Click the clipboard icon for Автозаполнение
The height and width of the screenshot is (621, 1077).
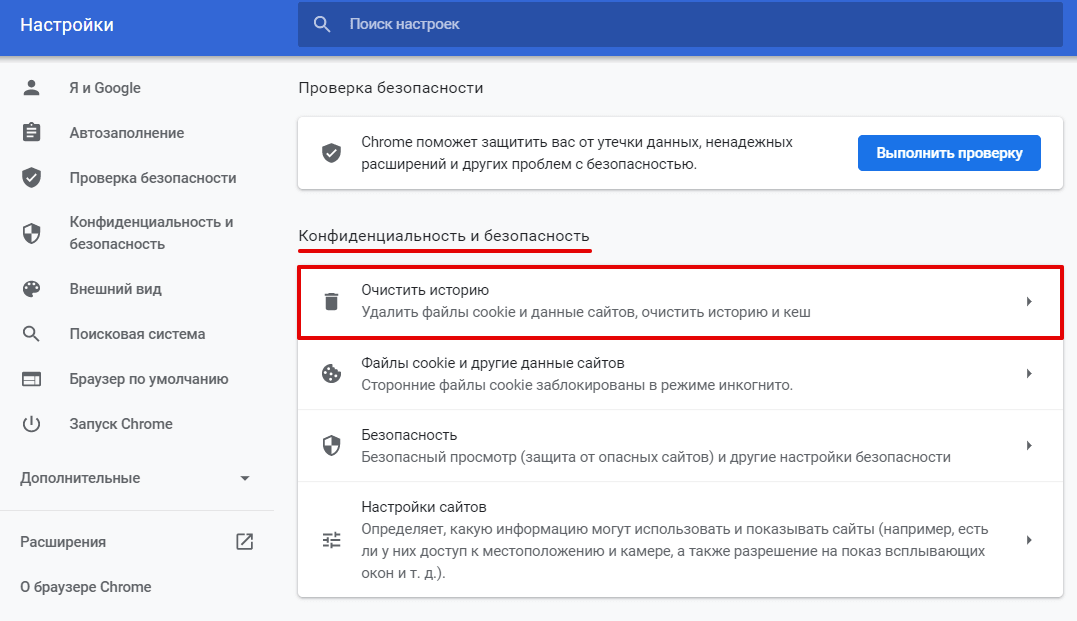(x=31, y=132)
